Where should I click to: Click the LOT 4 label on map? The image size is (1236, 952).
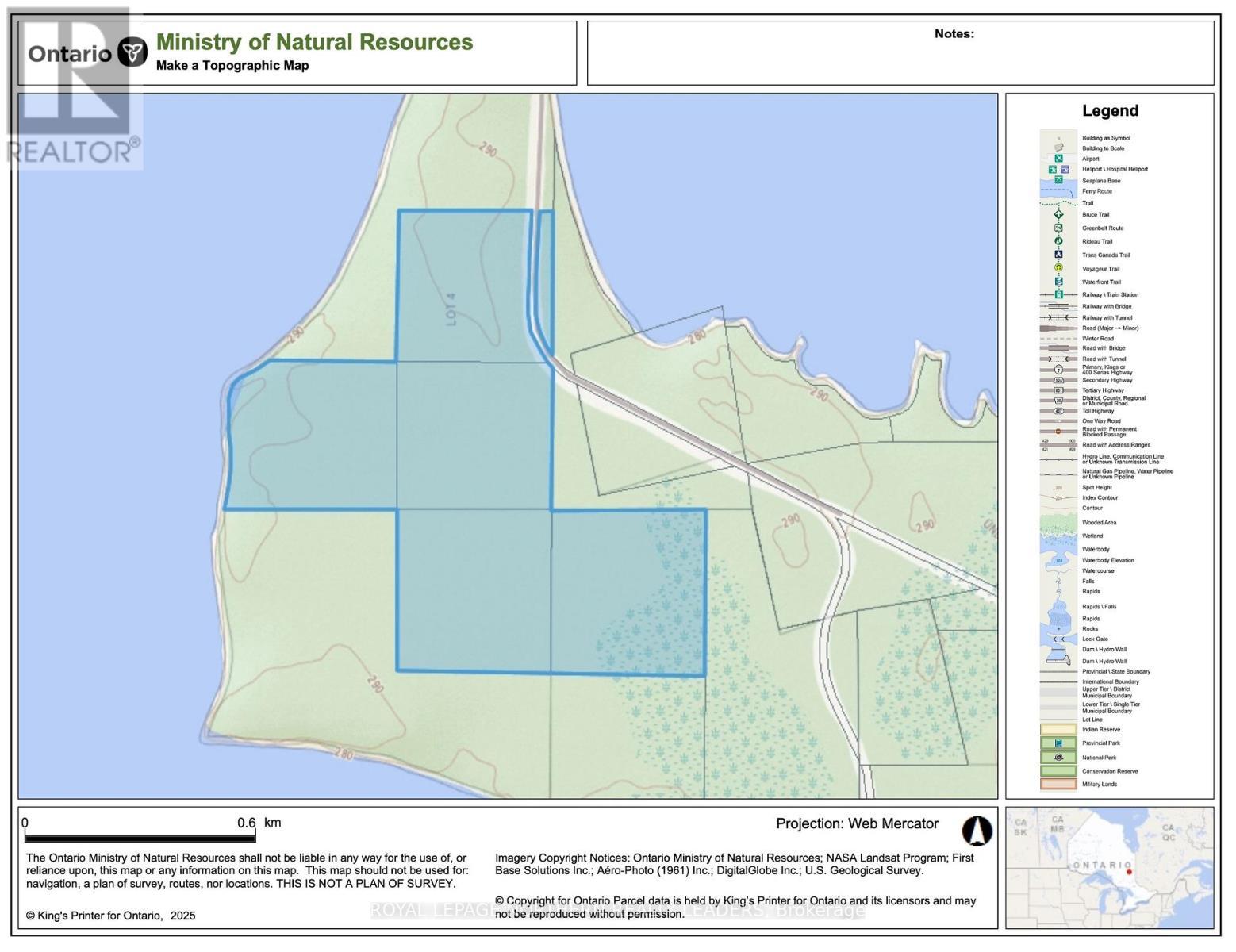pyautogui.click(x=452, y=309)
